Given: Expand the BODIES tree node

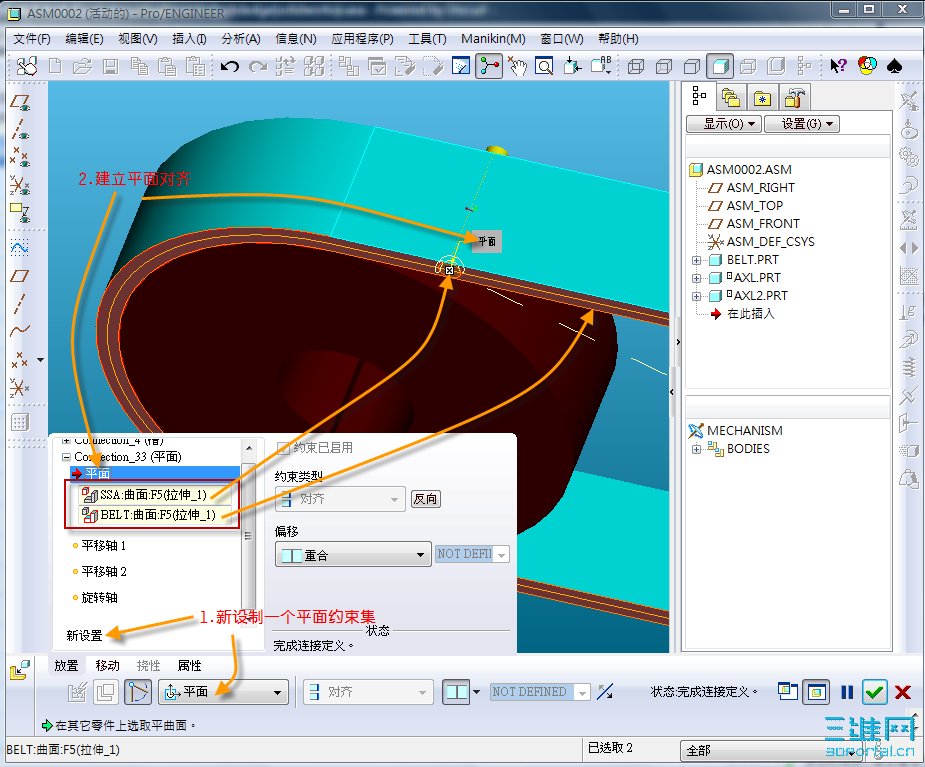Looking at the screenshot, I should (x=696, y=449).
